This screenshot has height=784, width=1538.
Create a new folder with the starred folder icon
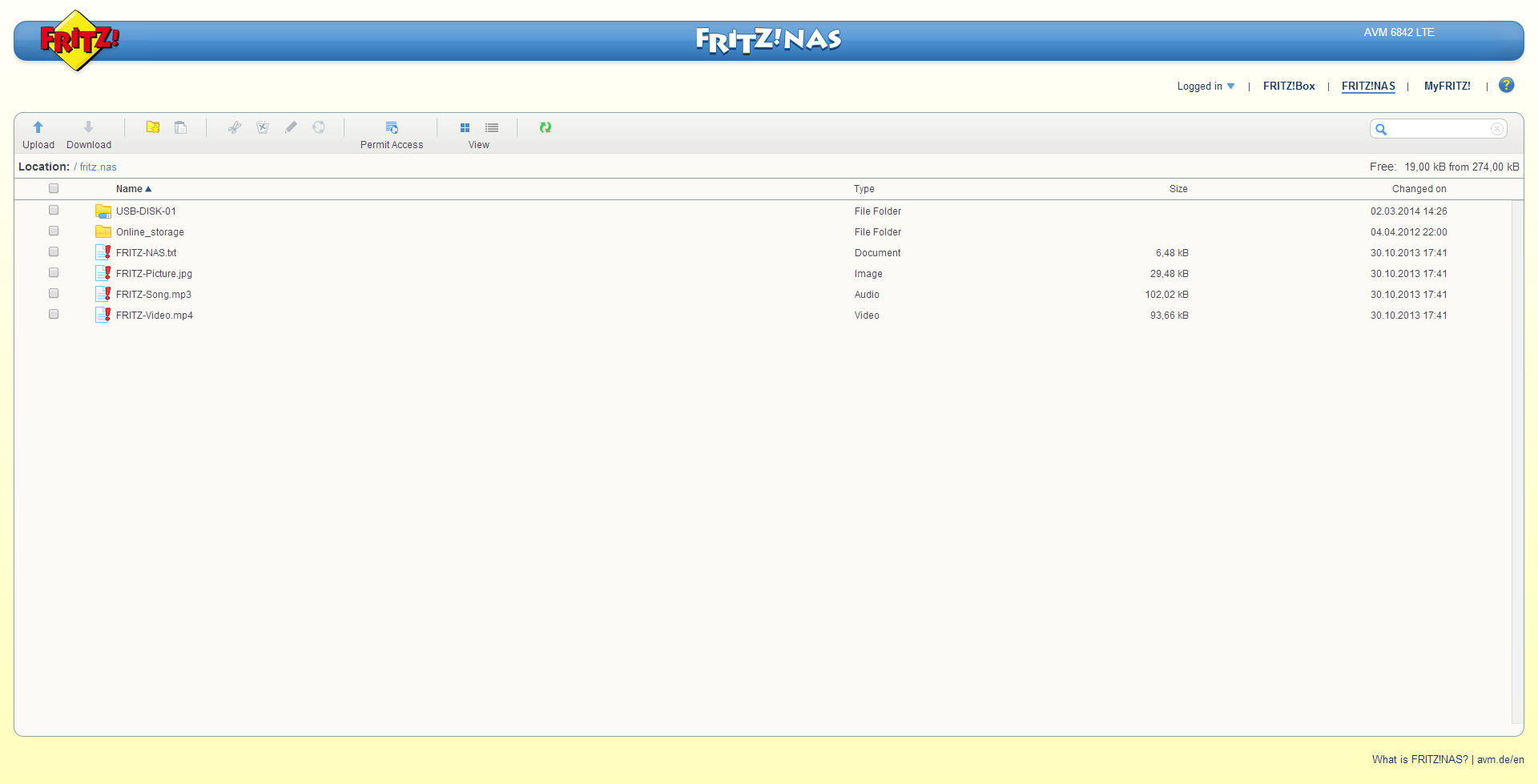click(153, 127)
